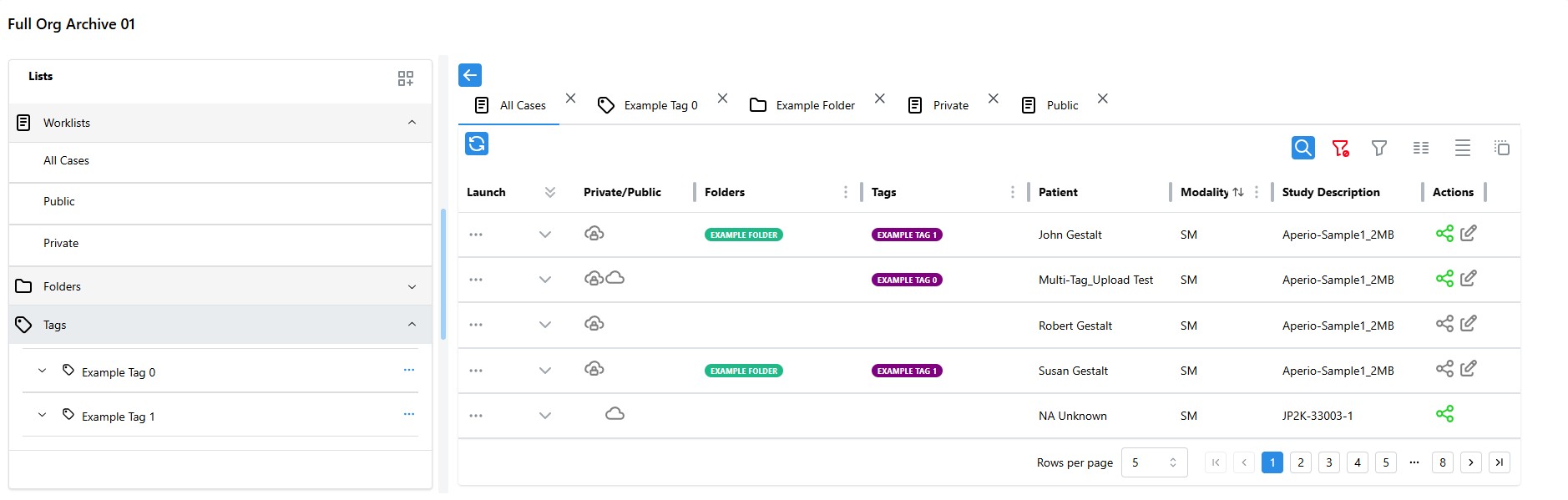Expand the Folders section

[412, 286]
